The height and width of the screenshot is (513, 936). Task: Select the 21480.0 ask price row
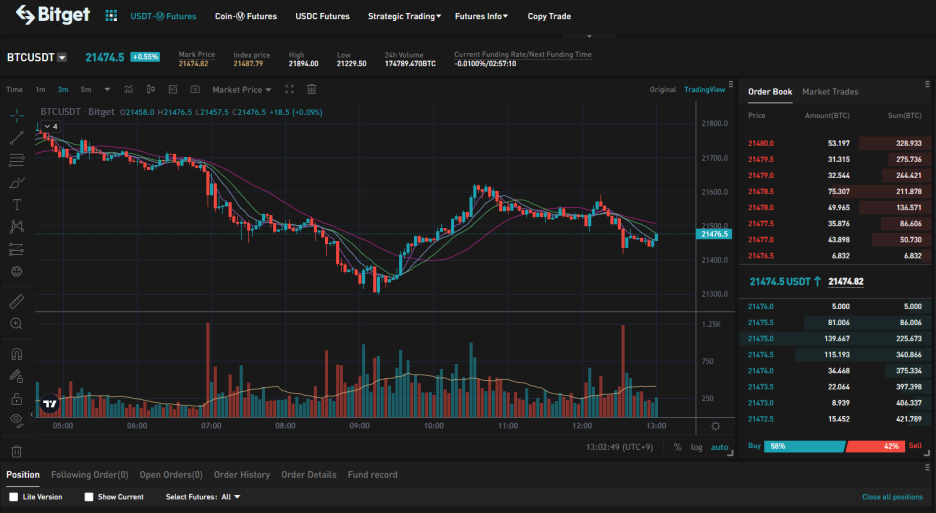tap(835, 143)
